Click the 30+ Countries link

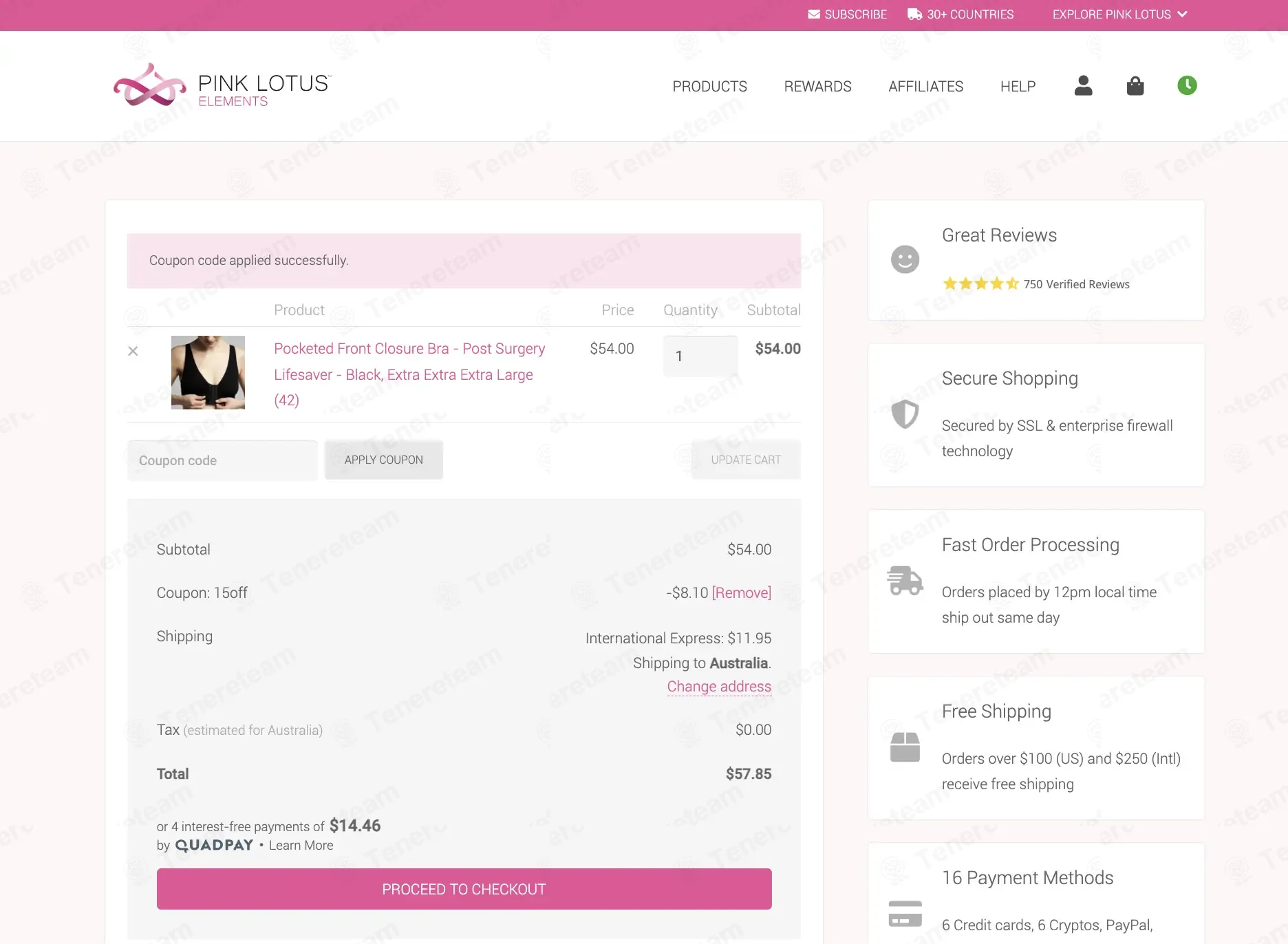970,14
